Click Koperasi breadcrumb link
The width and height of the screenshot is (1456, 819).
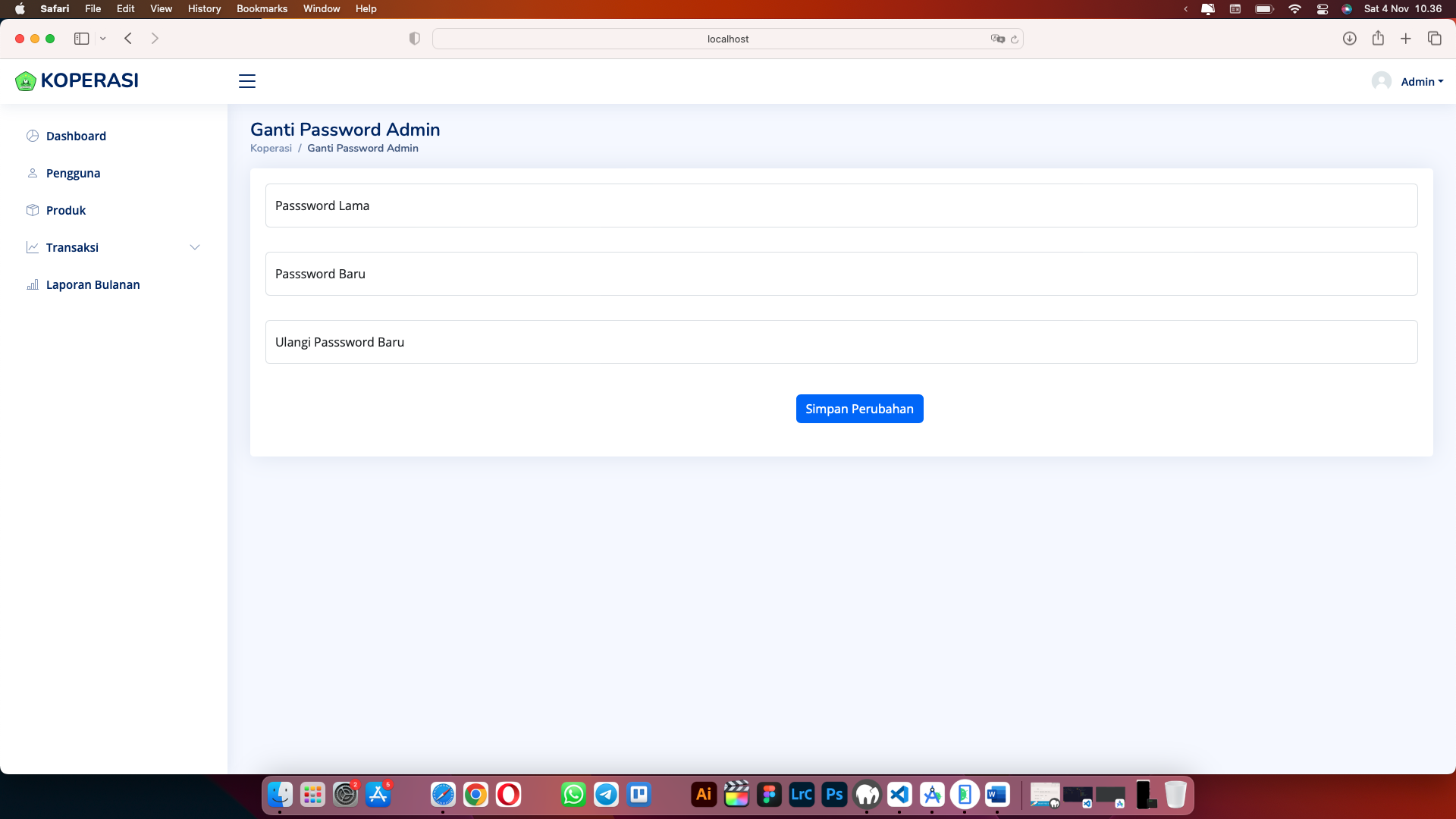(x=271, y=148)
